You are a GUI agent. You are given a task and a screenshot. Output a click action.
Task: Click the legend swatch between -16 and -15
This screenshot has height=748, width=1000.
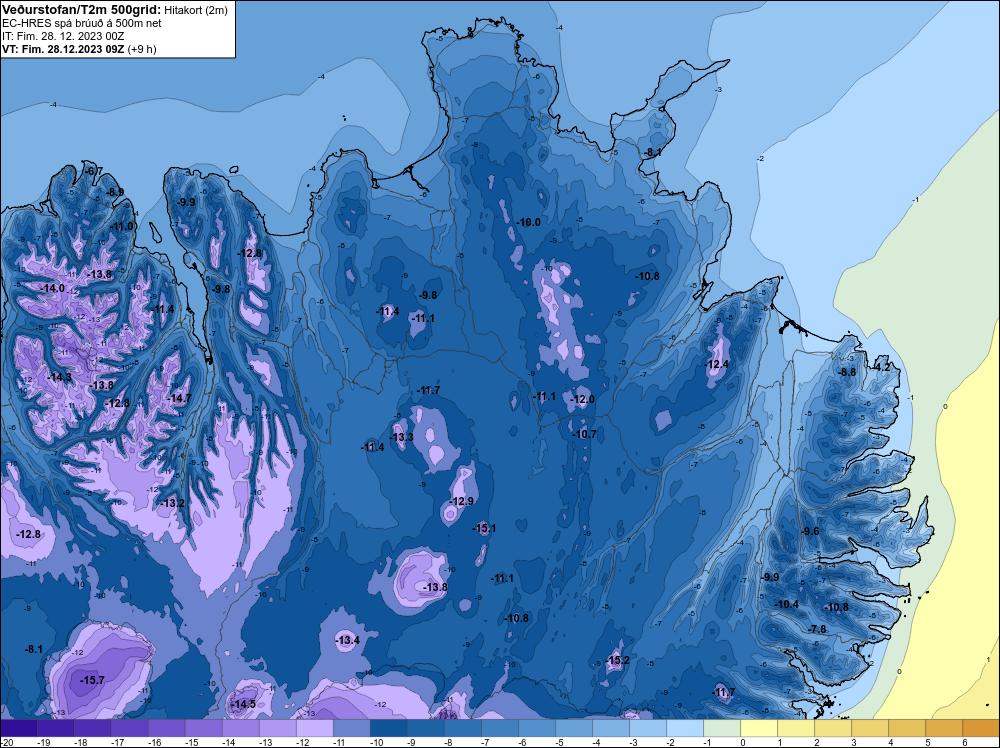coord(166,728)
